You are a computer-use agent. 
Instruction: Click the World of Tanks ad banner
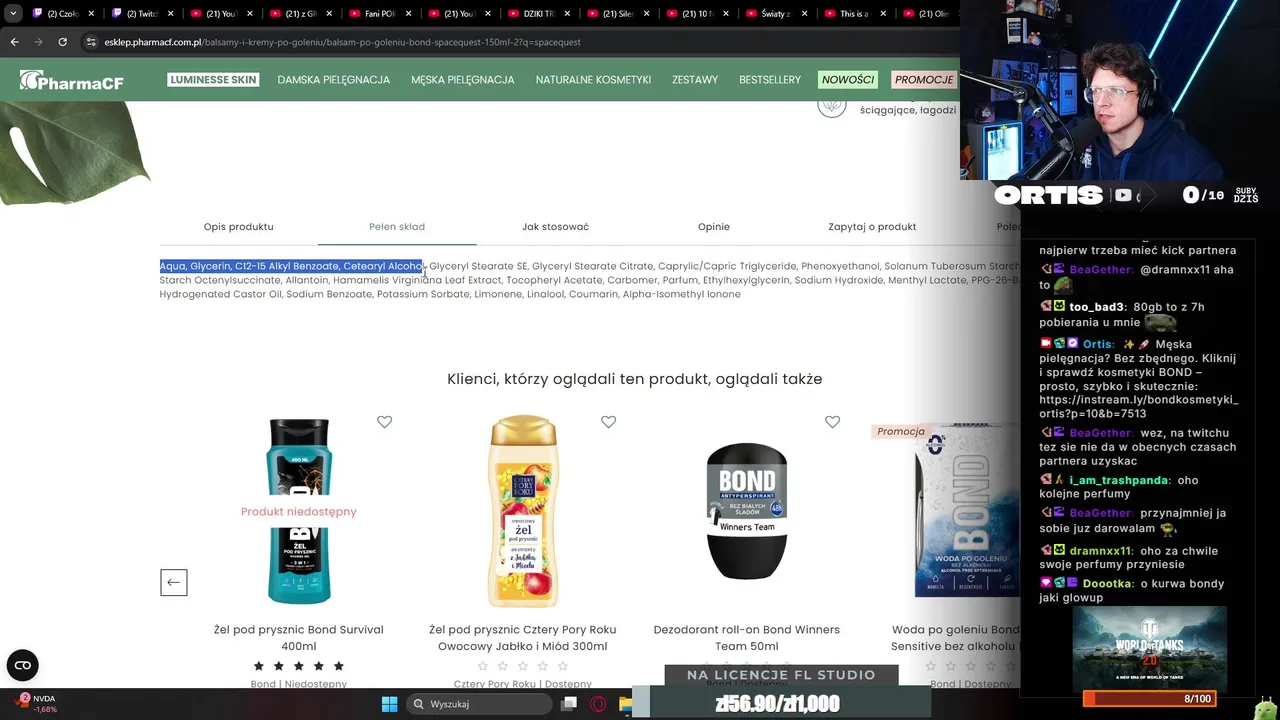[x=1149, y=647]
